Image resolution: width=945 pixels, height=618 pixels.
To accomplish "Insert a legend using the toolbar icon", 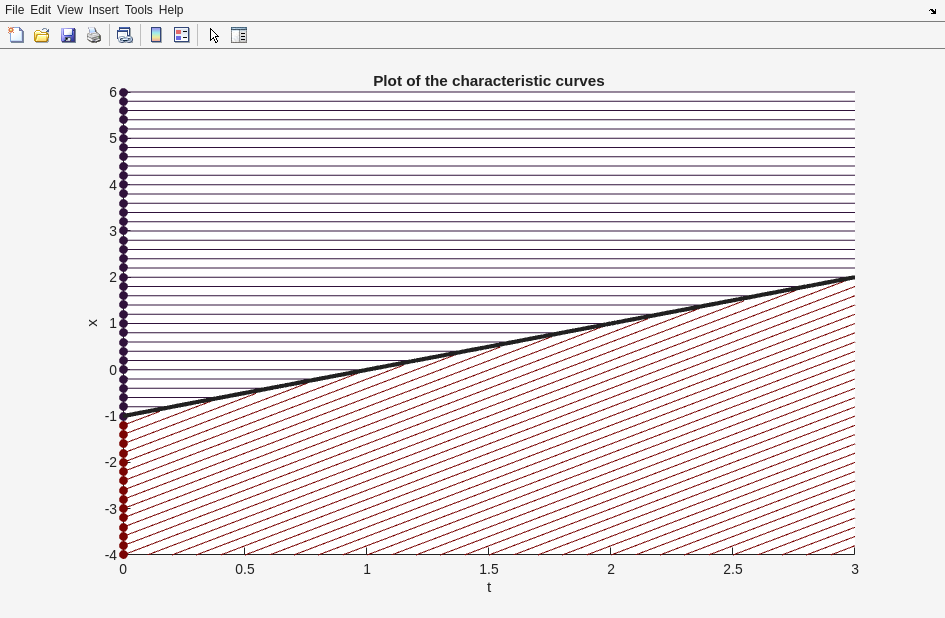I will [182, 35].
